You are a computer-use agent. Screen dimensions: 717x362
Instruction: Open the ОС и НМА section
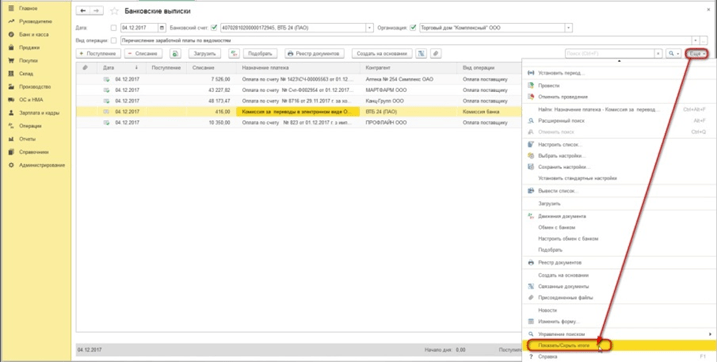pyautogui.click(x=31, y=100)
